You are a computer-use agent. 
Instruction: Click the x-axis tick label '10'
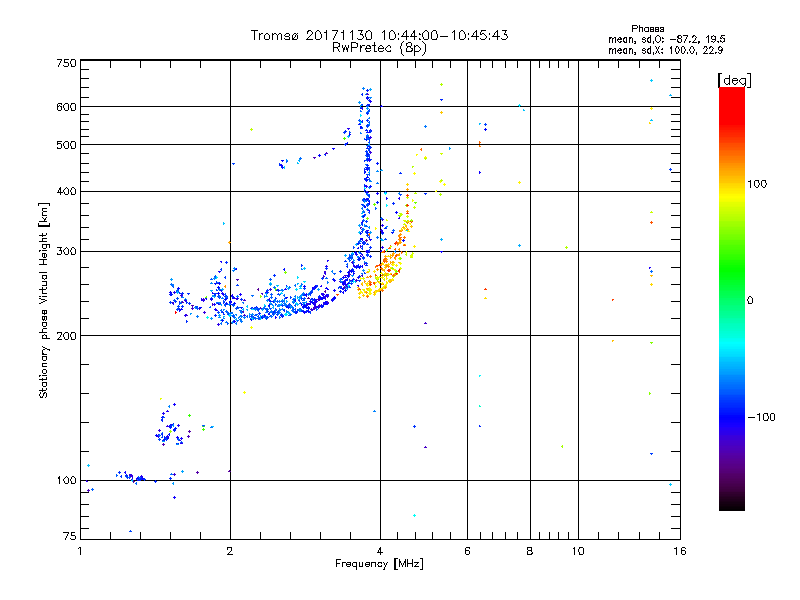[578, 551]
